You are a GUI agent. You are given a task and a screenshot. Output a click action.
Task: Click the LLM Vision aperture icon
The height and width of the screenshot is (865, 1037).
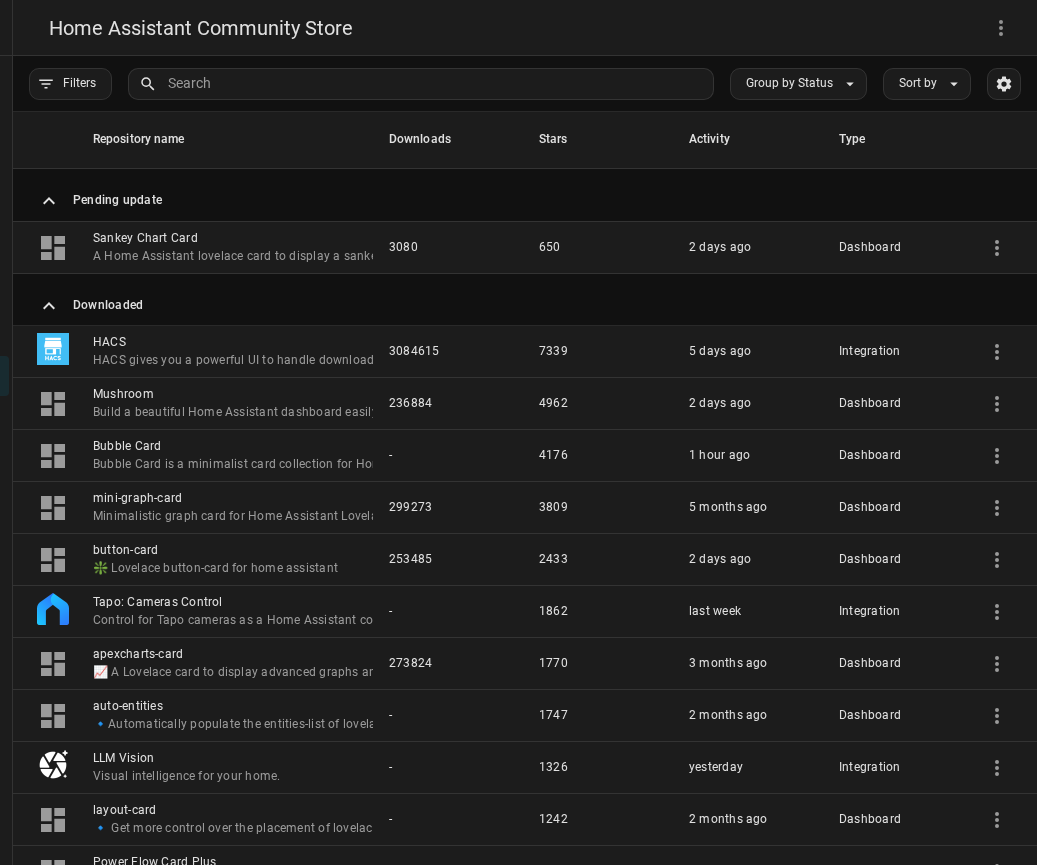pyautogui.click(x=53, y=765)
